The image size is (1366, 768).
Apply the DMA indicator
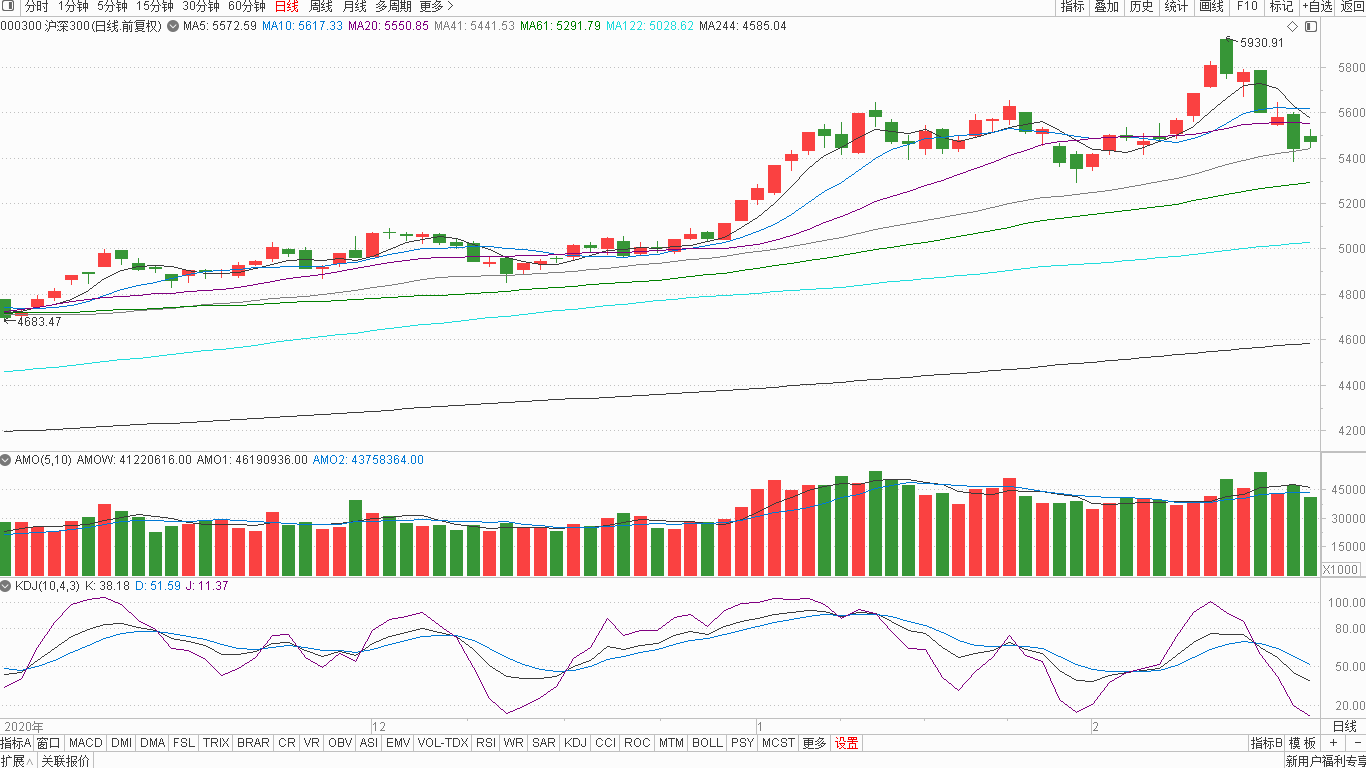click(152, 743)
